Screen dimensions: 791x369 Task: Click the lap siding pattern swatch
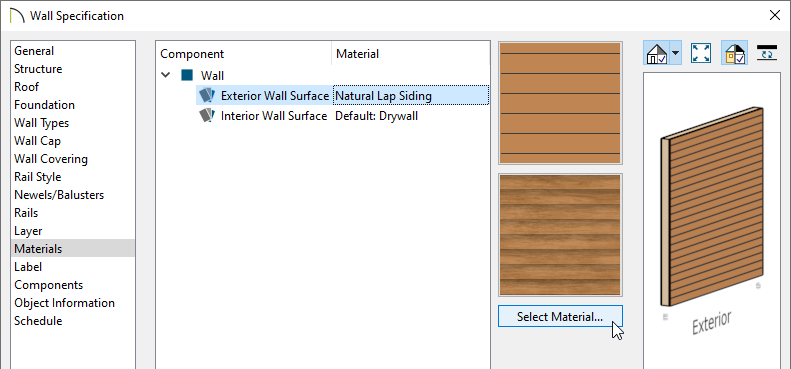pos(560,103)
